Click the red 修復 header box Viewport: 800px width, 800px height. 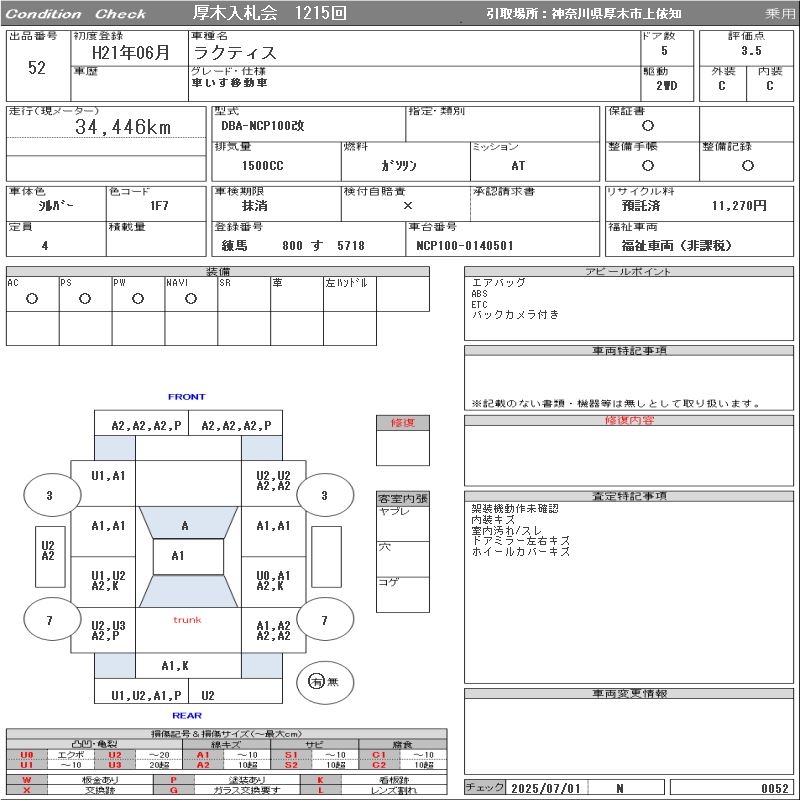[x=402, y=423]
